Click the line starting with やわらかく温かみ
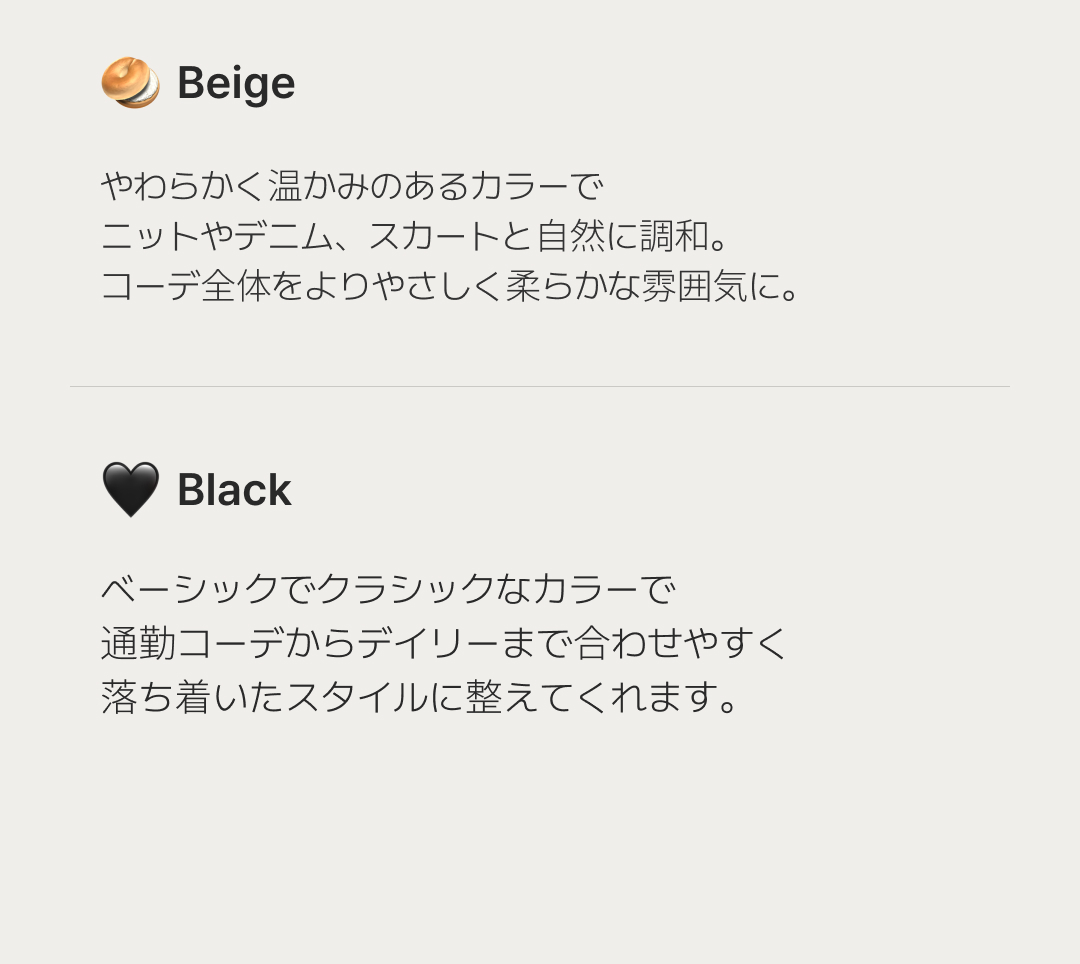Screen dimensions: 1080x964 click(x=352, y=186)
